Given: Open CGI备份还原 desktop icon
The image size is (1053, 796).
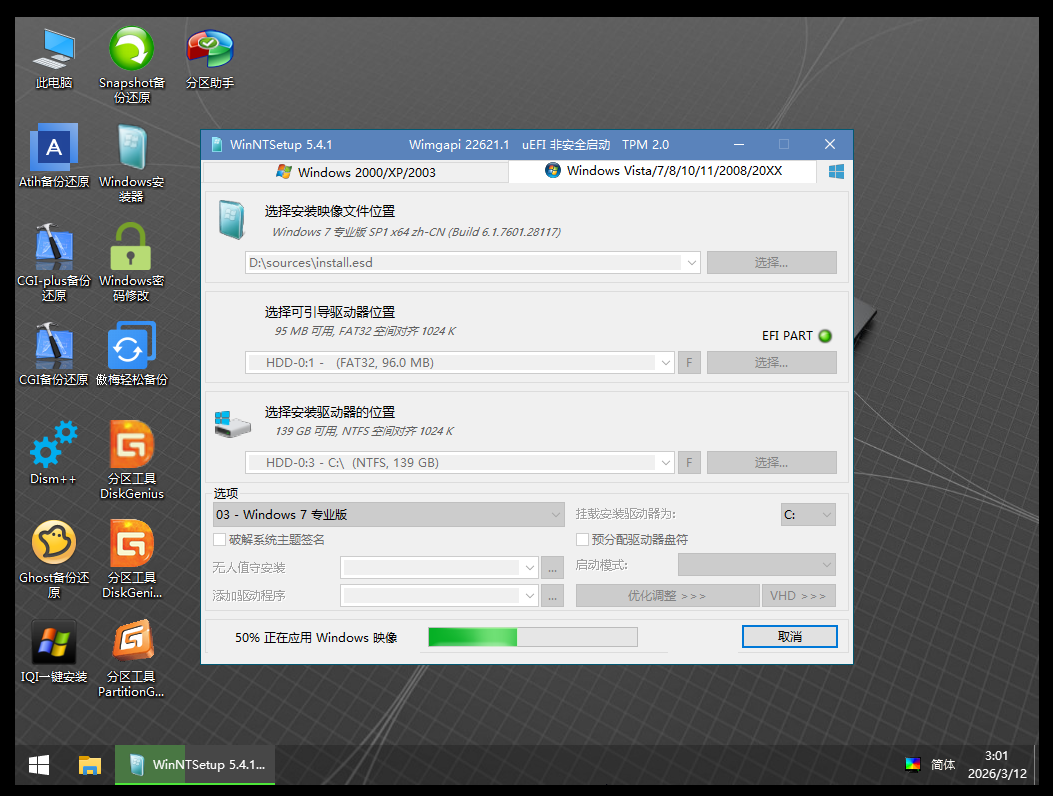Looking at the screenshot, I should pyautogui.click(x=54, y=354).
